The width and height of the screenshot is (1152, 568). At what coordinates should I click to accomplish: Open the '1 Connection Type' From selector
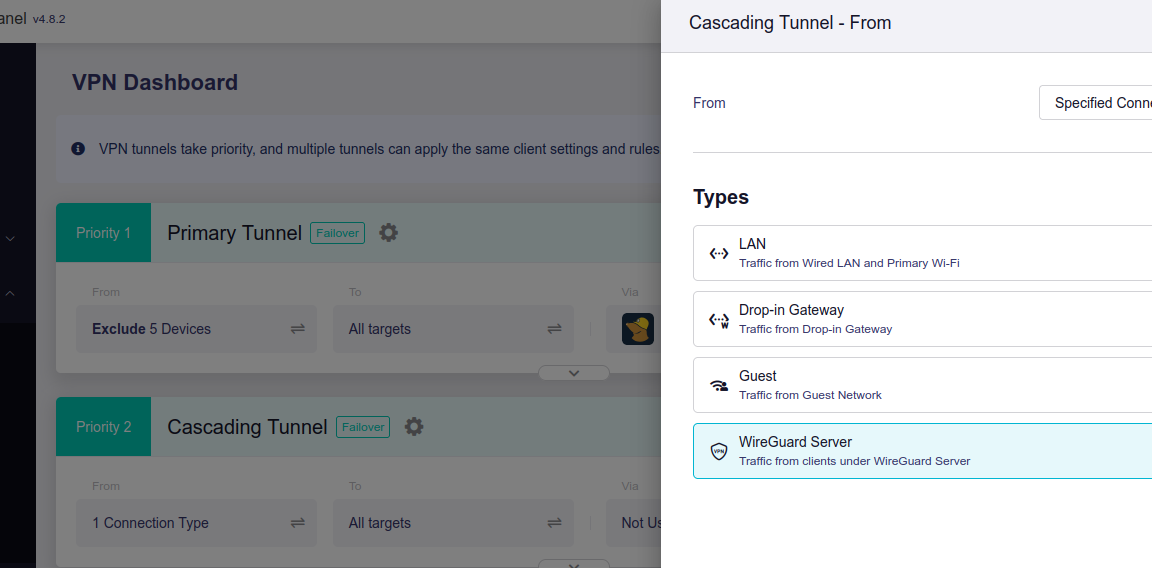click(197, 523)
